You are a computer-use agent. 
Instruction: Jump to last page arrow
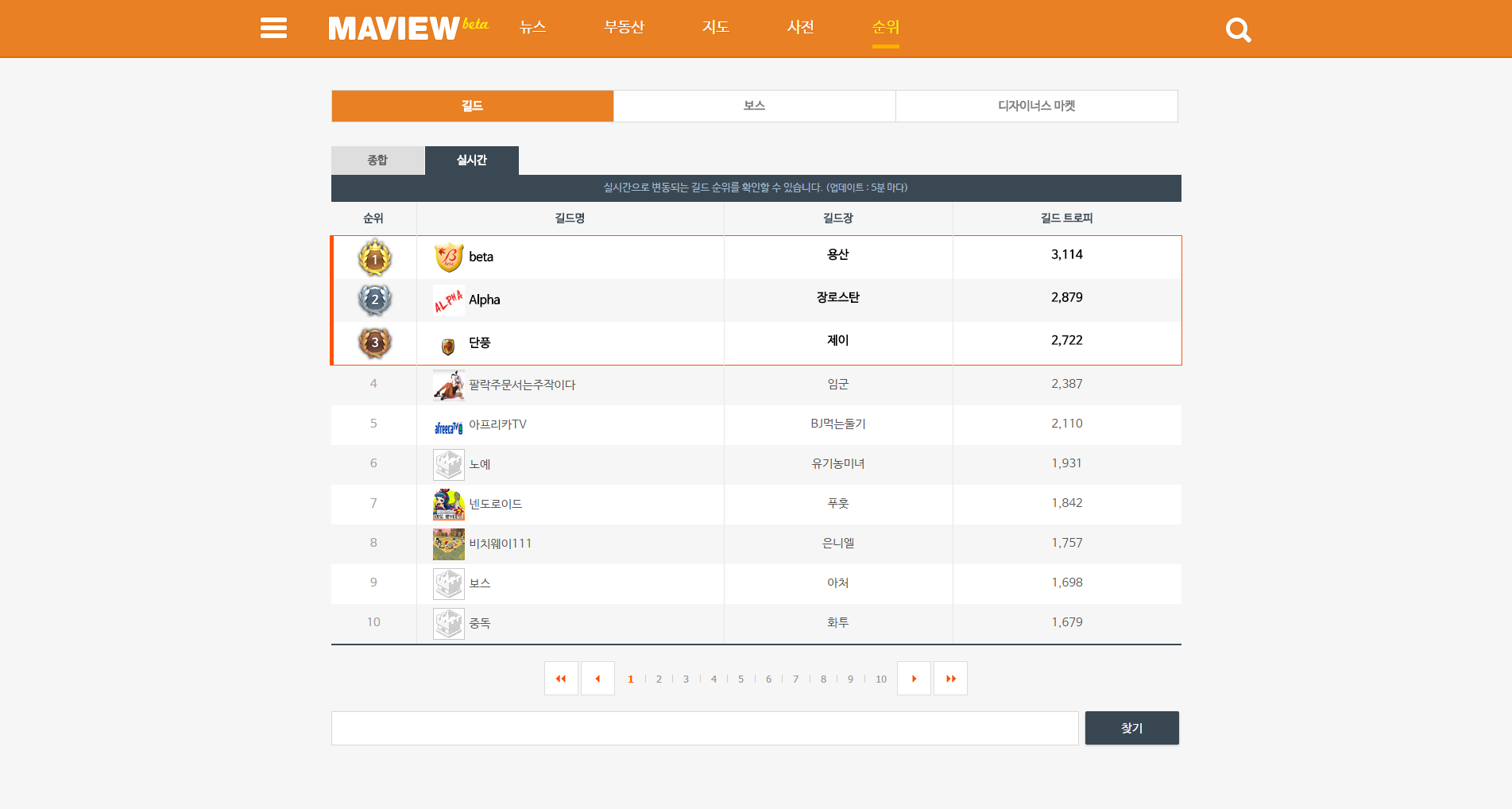950,679
